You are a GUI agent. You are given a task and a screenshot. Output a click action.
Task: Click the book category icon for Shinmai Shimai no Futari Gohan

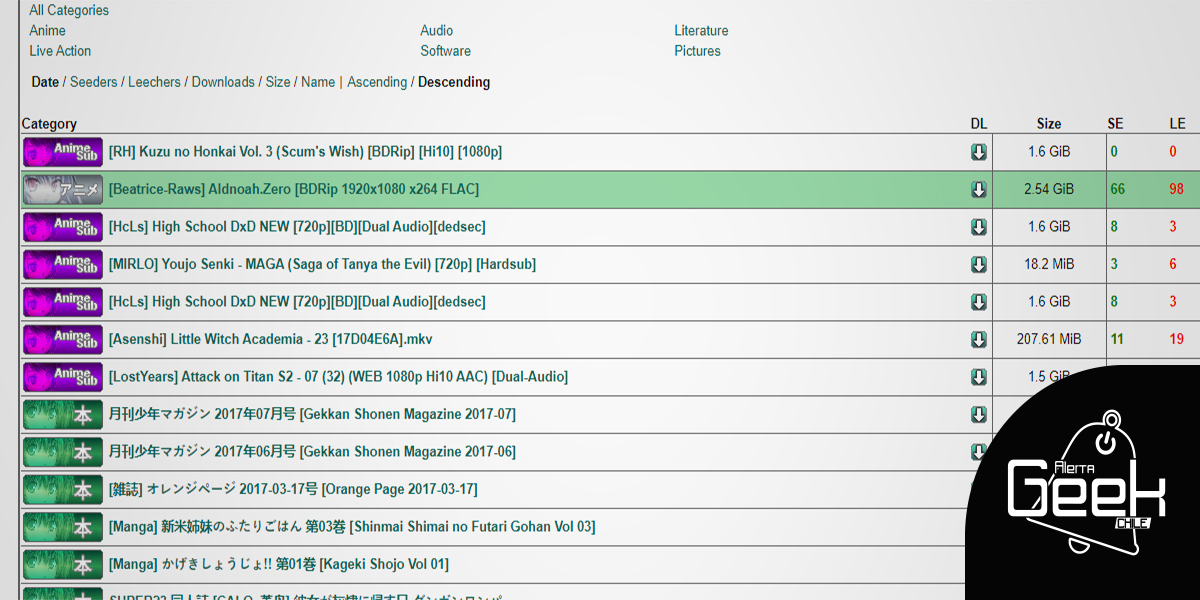[63, 527]
